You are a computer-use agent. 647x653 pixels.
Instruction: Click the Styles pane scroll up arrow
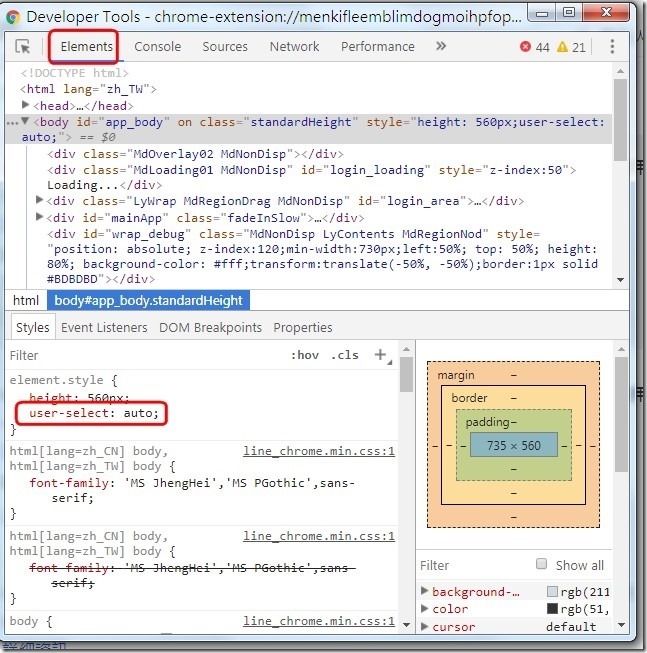pyautogui.click(x=406, y=349)
